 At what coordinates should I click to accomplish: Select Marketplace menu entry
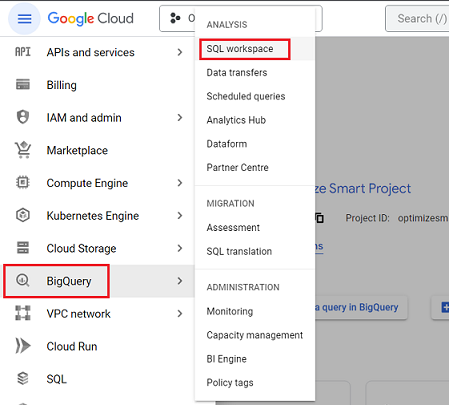click(x=98, y=150)
